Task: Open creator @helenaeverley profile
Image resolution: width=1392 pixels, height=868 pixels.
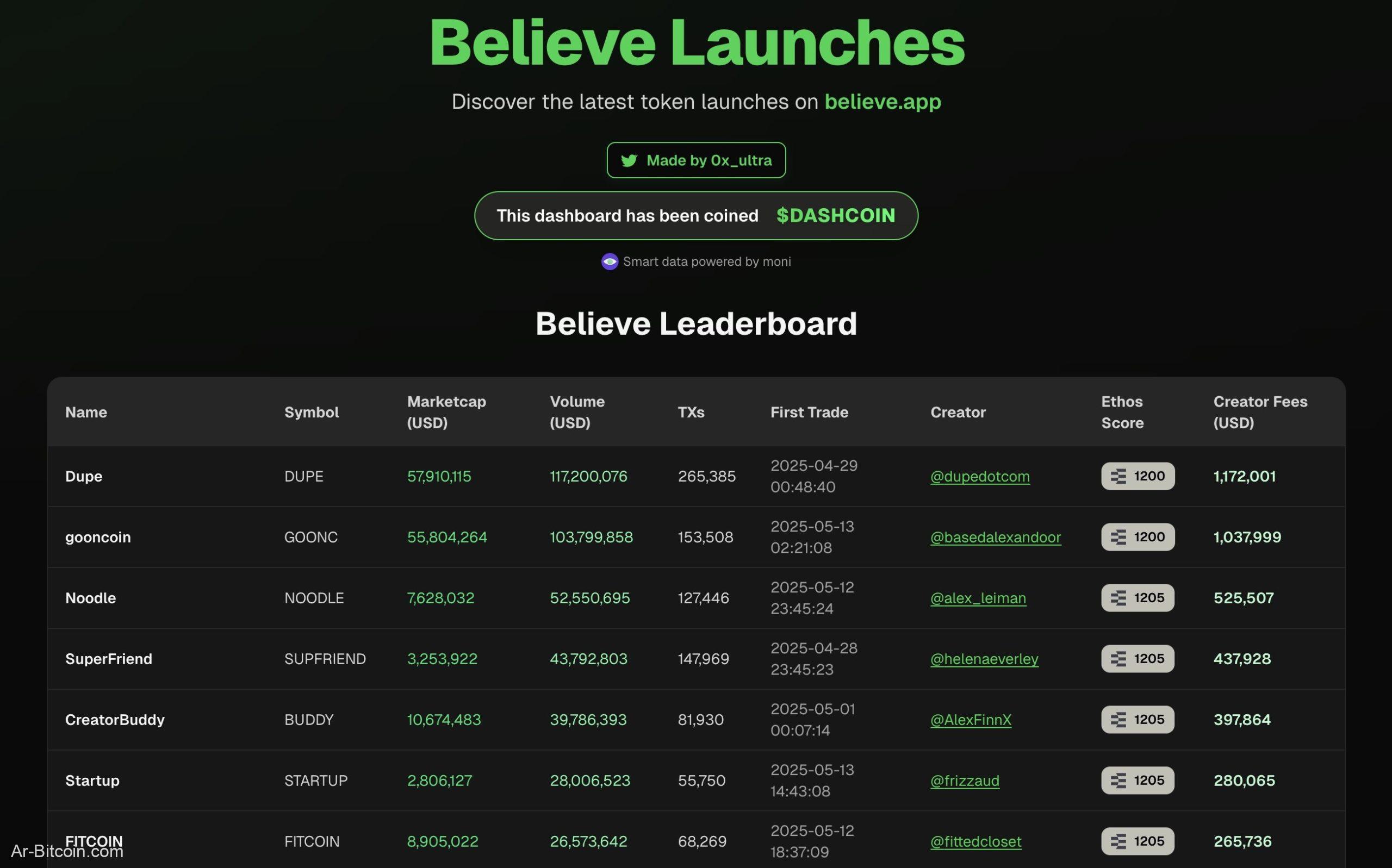Action: pyautogui.click(x=984, y=659)
